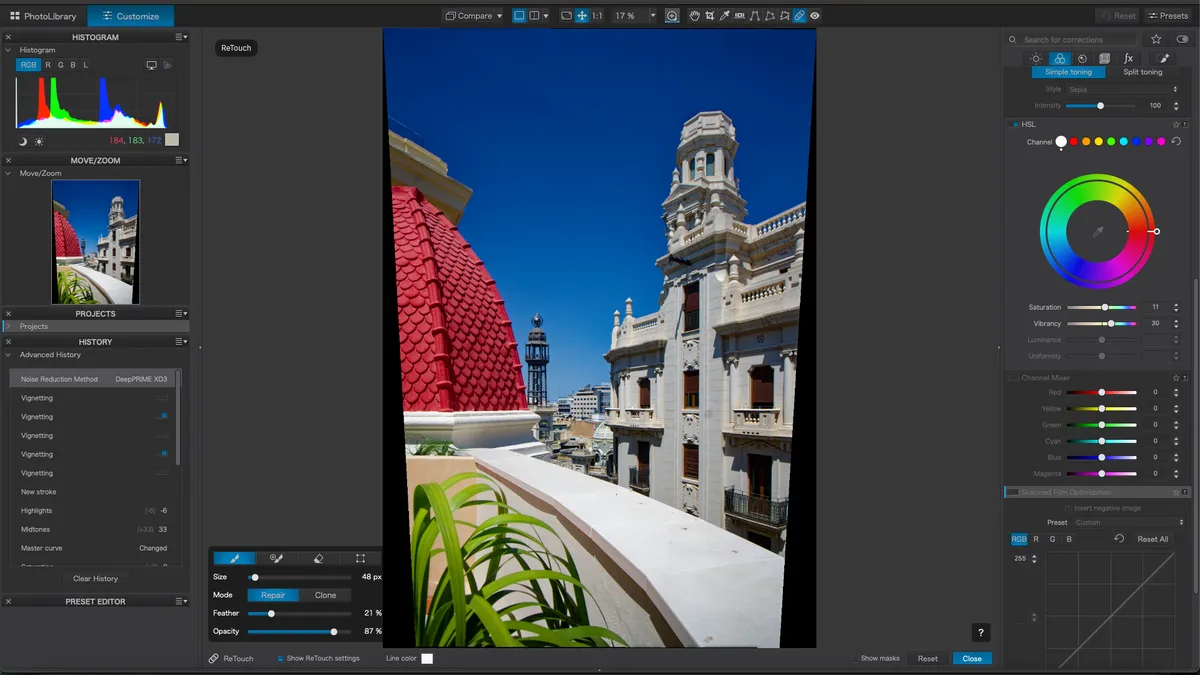
Task: Show luminance L histogram channel
Action: 86,65
